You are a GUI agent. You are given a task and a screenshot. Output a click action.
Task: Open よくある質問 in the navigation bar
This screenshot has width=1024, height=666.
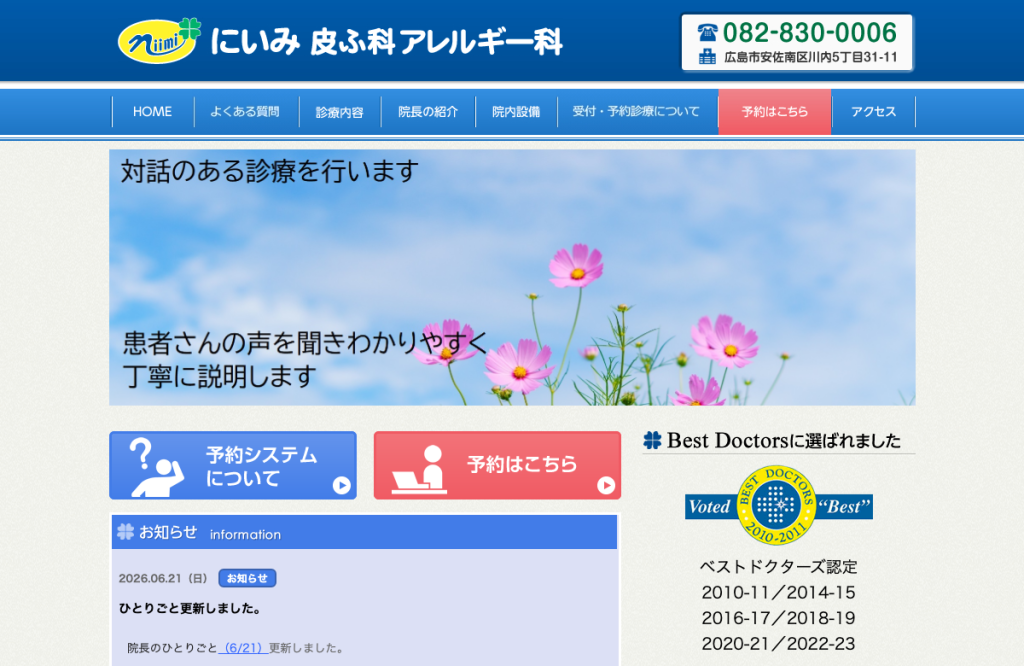pyautogui.click(x=245, y=112)
